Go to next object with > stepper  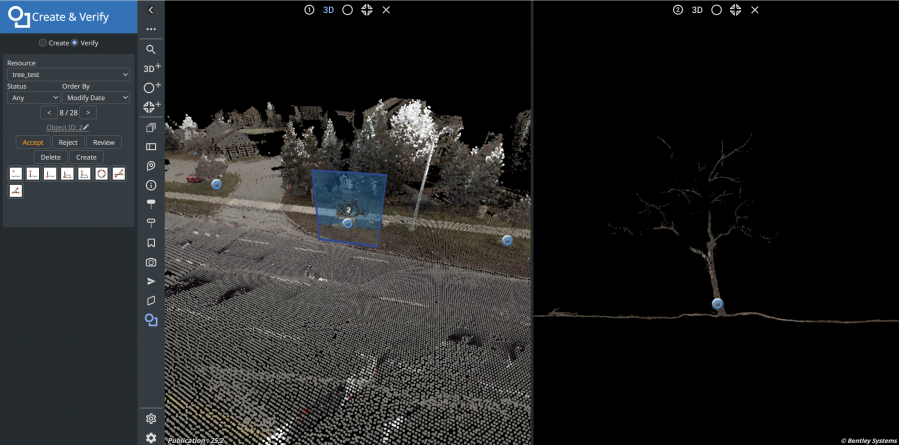(x=88, y=112)
